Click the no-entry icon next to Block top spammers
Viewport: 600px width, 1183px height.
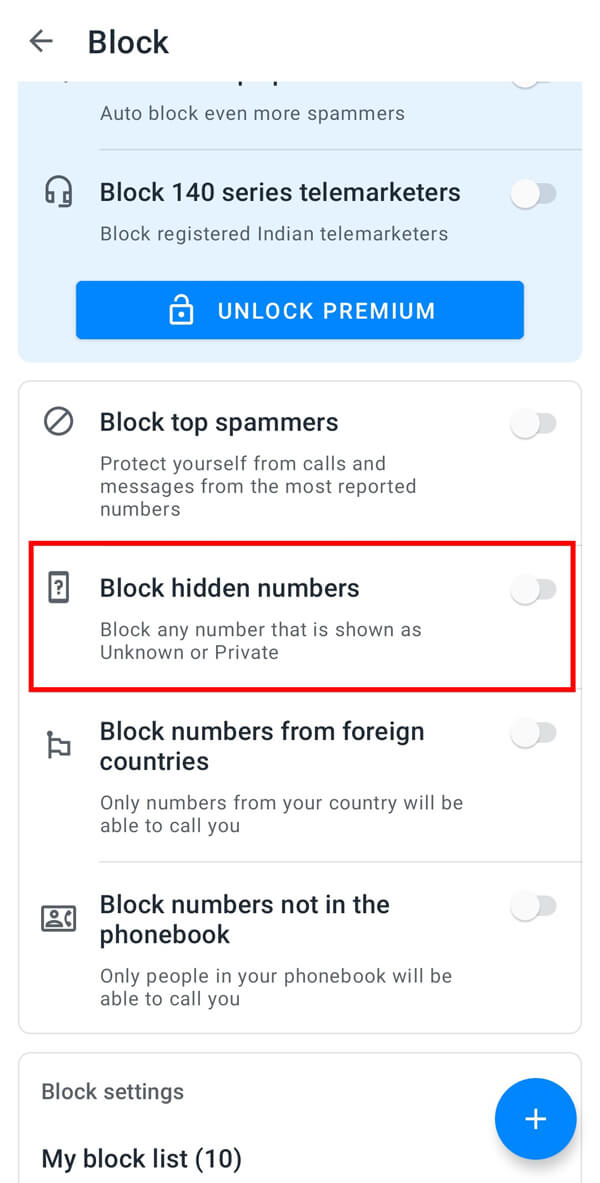[x=58, y=422]
